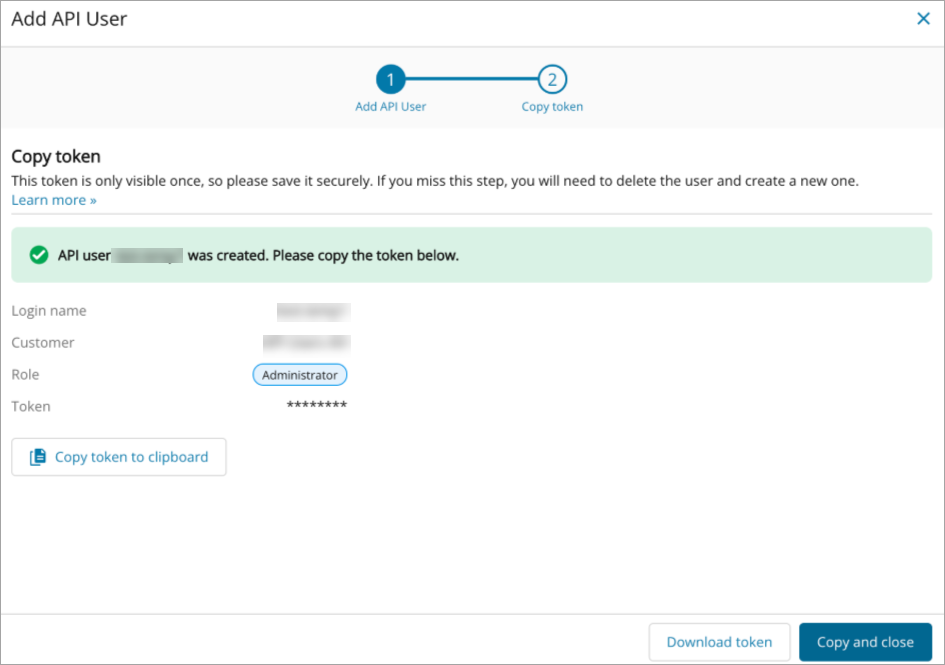The height and width of the screenshot is (665, 945).
Task: Click the clipboard icon in copy button
Action: point(38,457)
